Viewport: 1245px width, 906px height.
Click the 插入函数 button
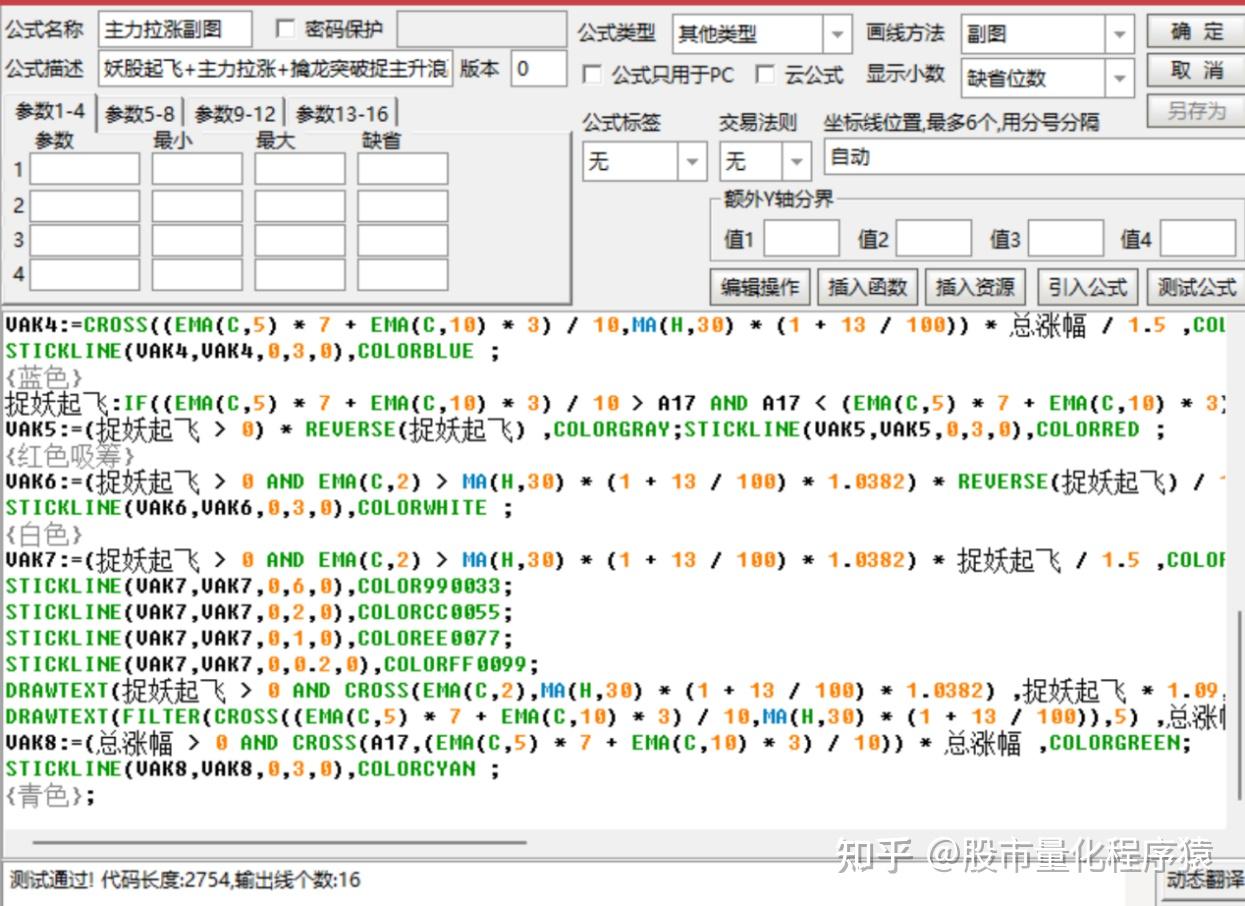click(868, 287)
